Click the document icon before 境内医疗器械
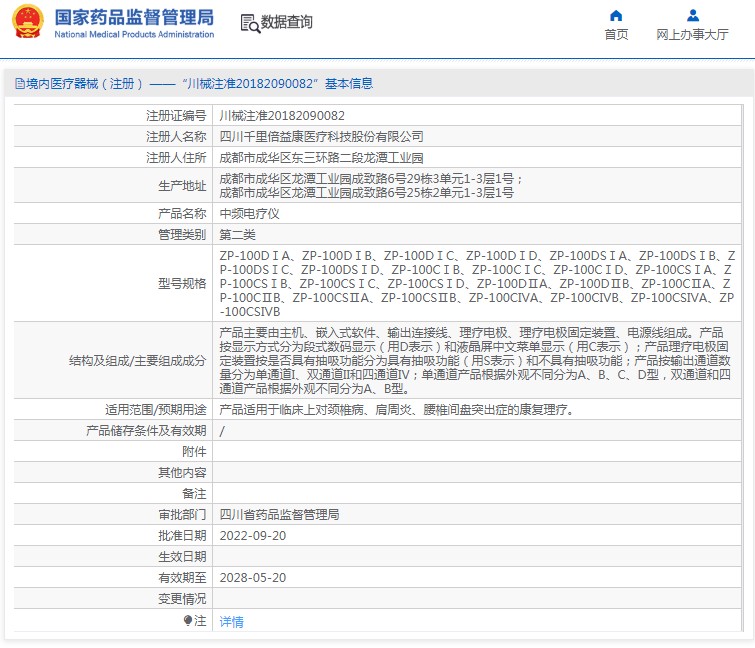 20,84
